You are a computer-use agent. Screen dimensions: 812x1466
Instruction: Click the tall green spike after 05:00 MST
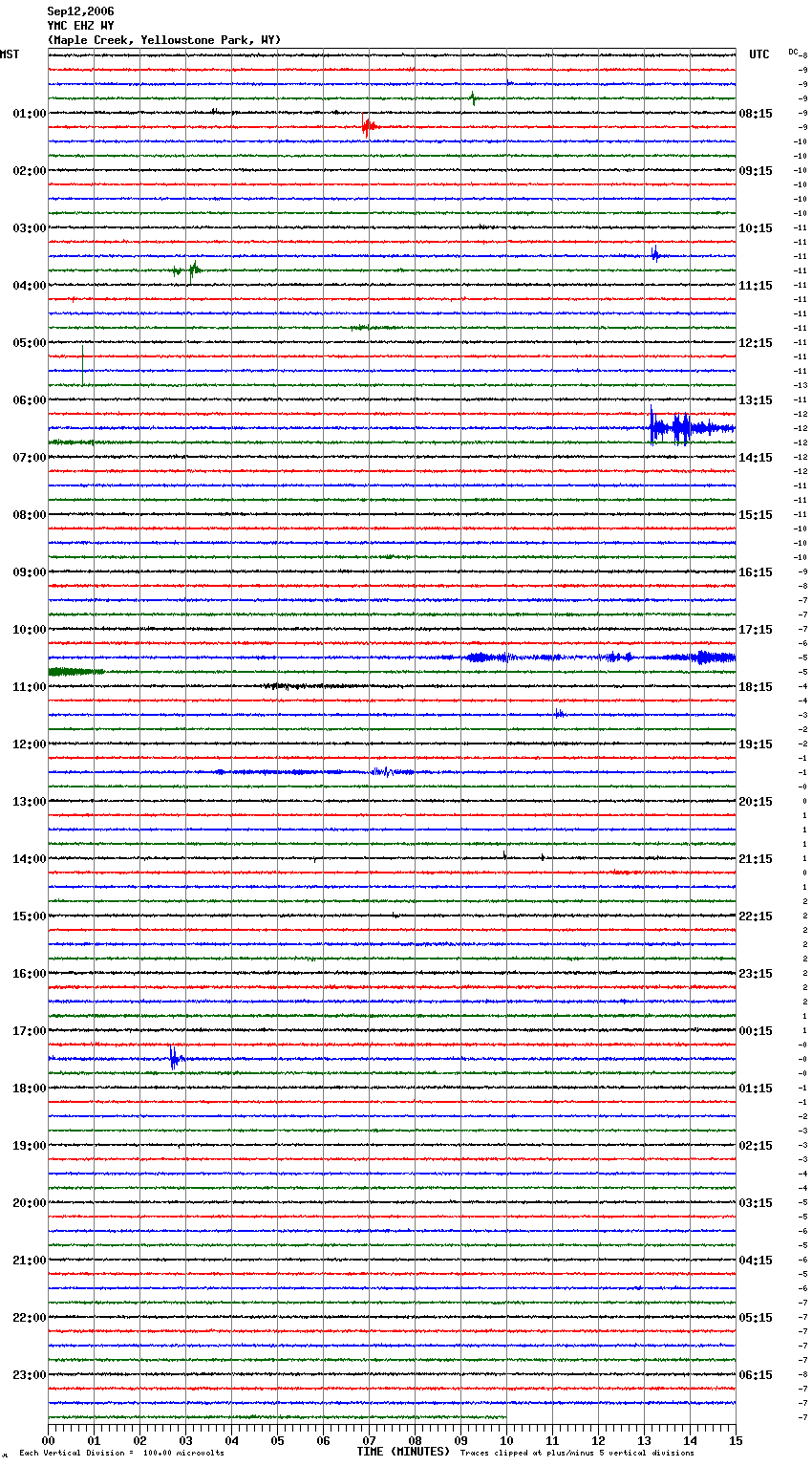pyautogui.click(x=83, y=365)
